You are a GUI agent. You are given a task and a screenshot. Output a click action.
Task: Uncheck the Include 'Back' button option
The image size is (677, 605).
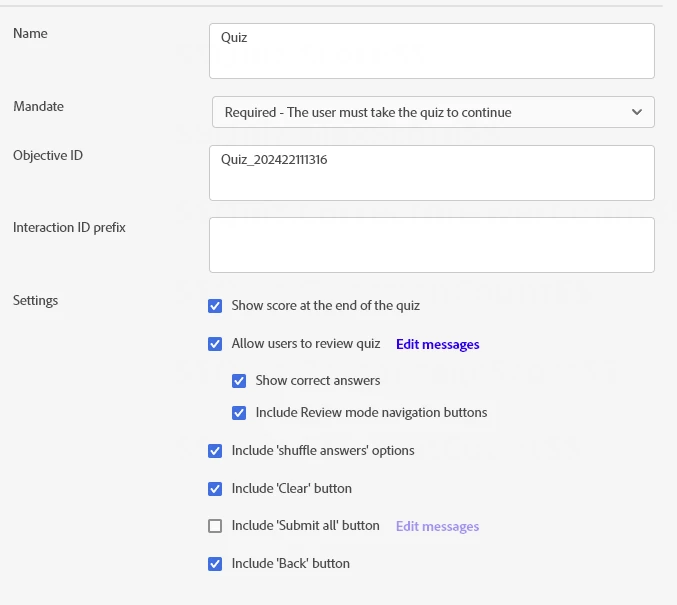pyautogui.click(x=215, y=564)
